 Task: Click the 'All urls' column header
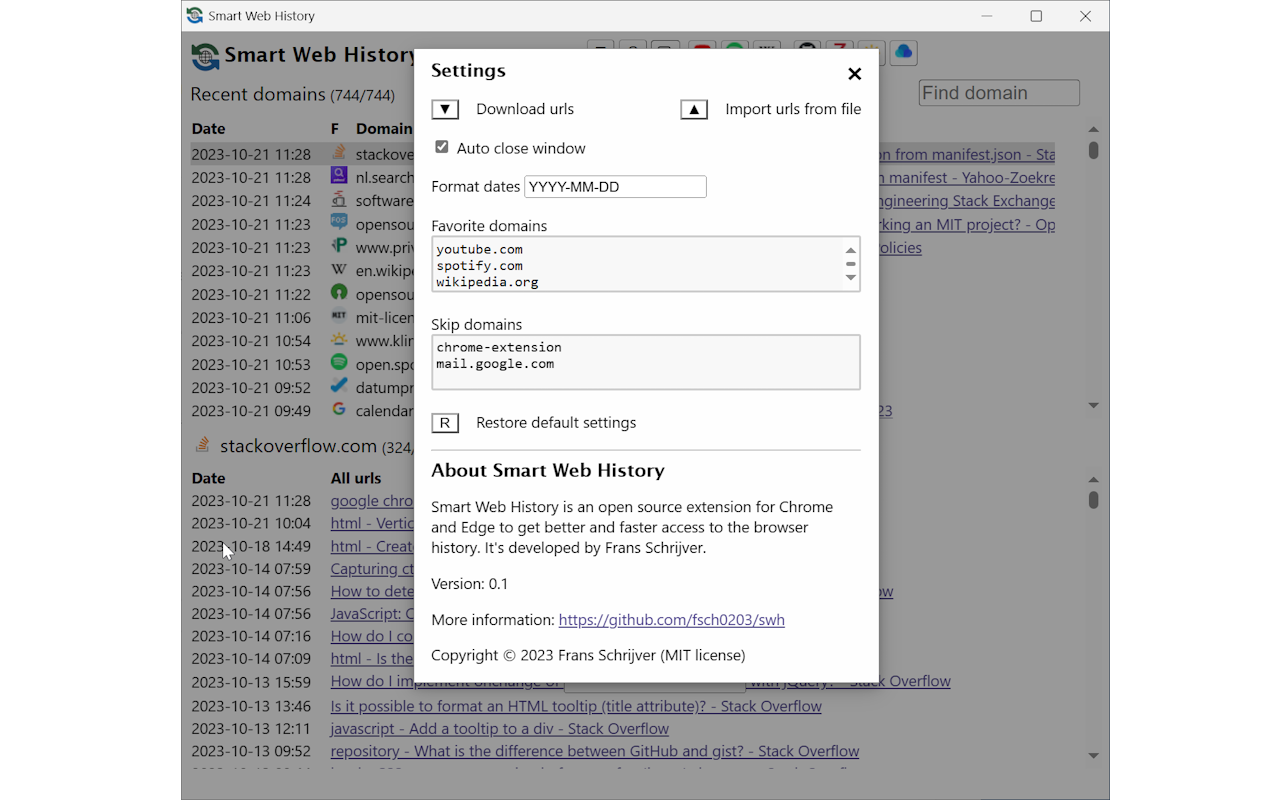[x=356, y=478]
